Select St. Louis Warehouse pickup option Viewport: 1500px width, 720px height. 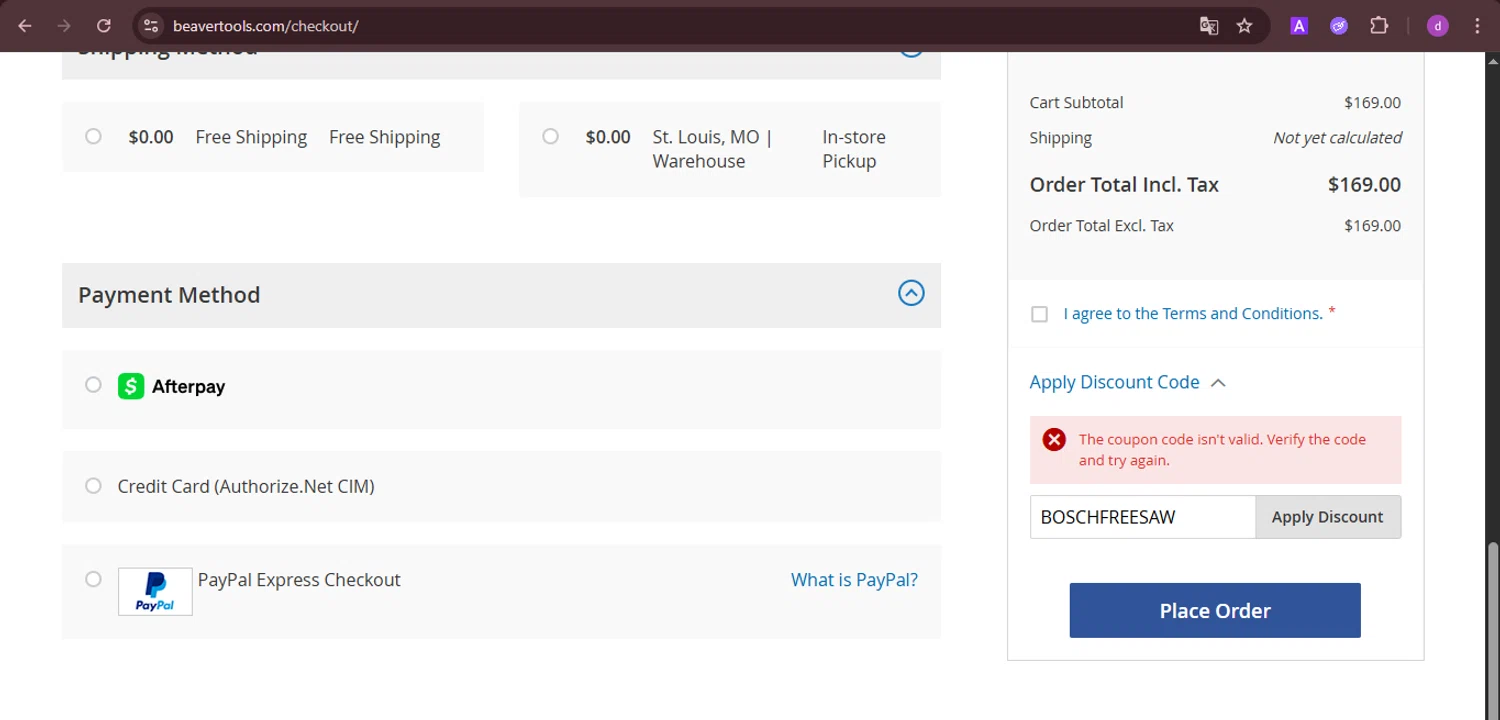click(550, 136)
